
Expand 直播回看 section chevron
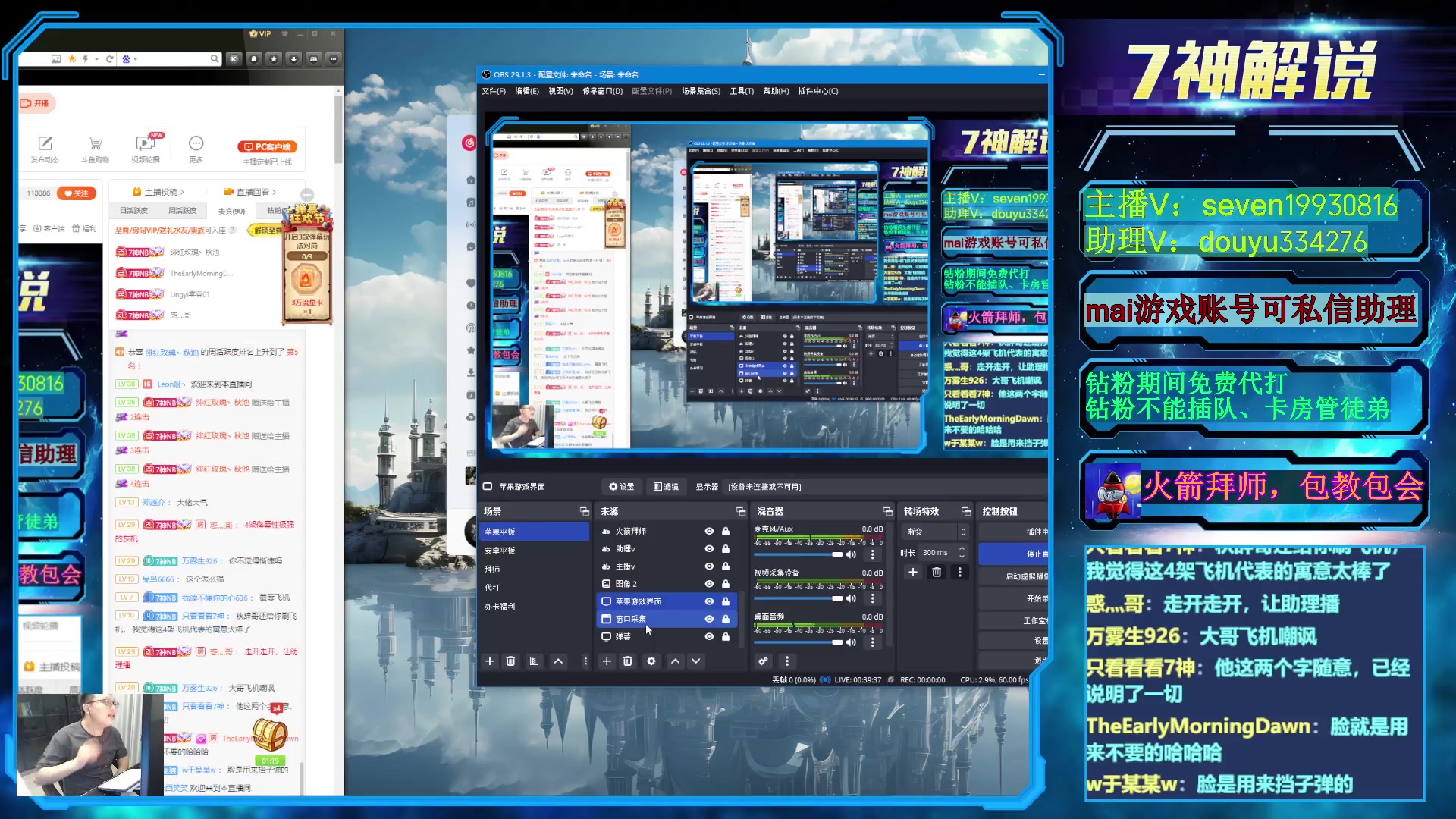point(274,193)
